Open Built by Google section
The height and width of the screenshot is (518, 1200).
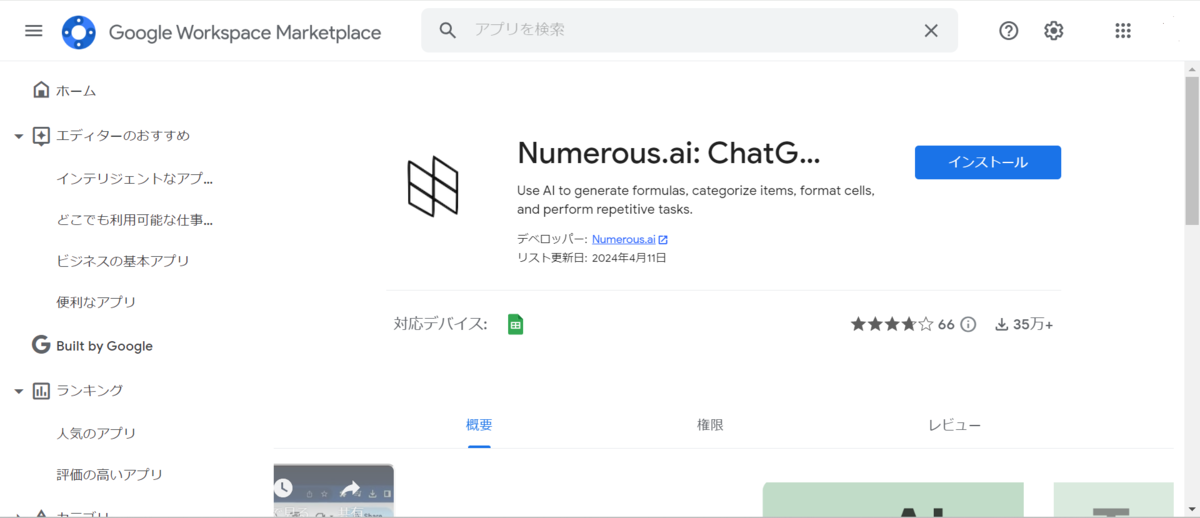104,346
